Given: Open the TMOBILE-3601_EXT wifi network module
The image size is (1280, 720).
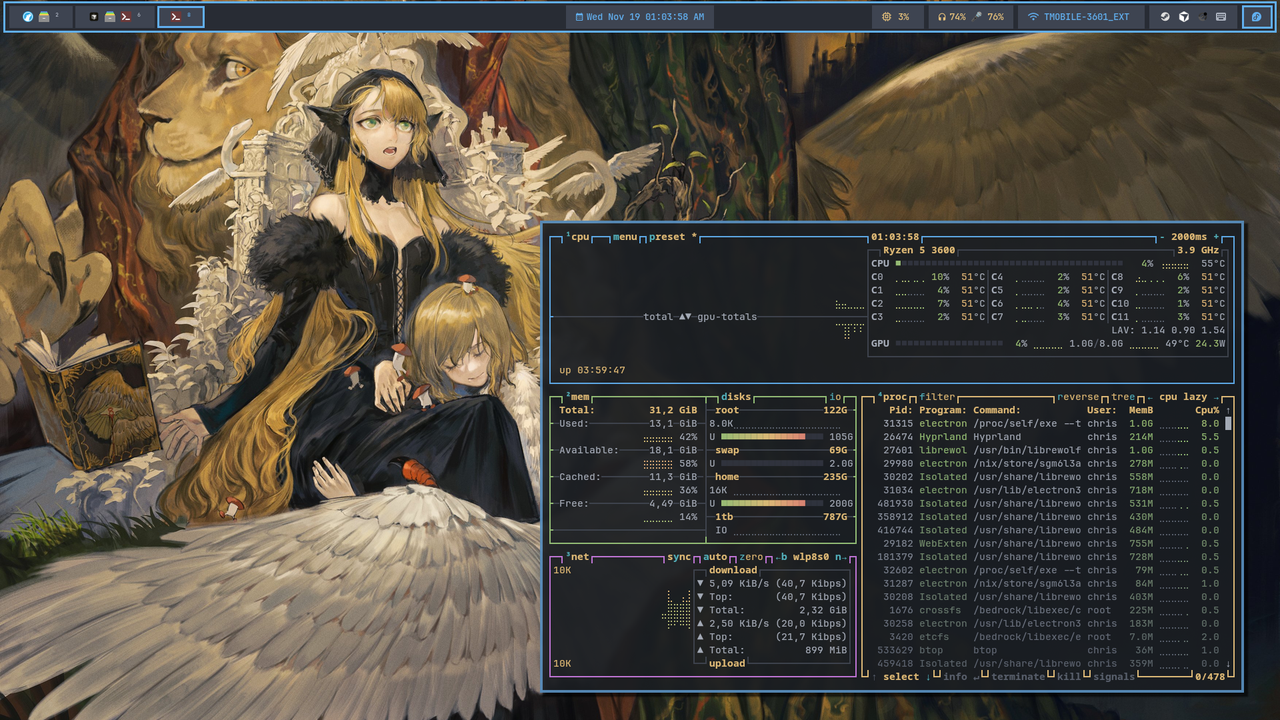Looking at the screenshot, I should (1079, 17).
